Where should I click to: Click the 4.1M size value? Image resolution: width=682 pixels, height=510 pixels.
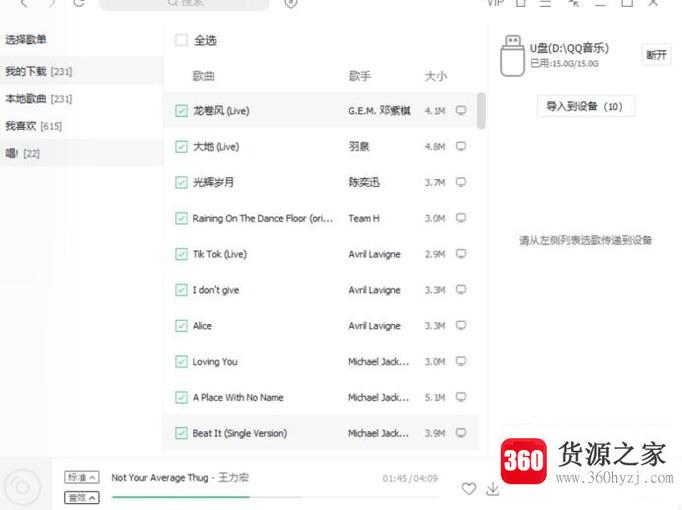[435, 111]
